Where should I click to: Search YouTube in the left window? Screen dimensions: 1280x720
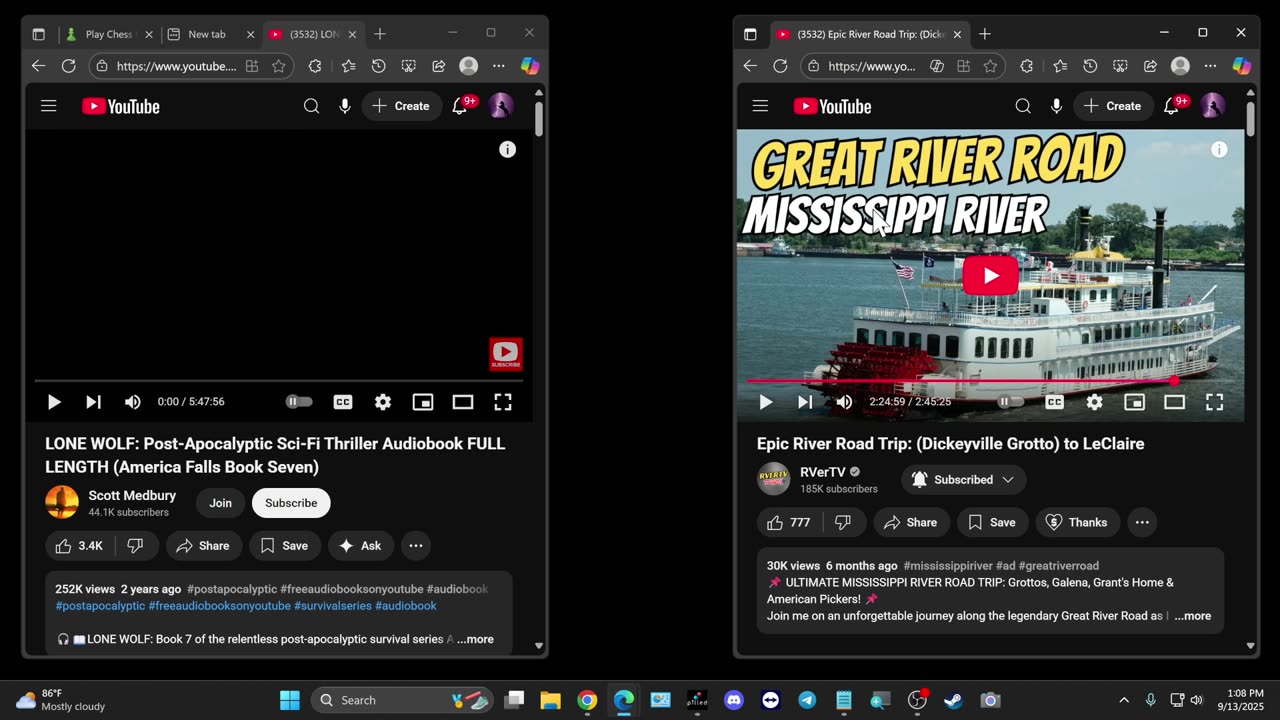(311, 106)
